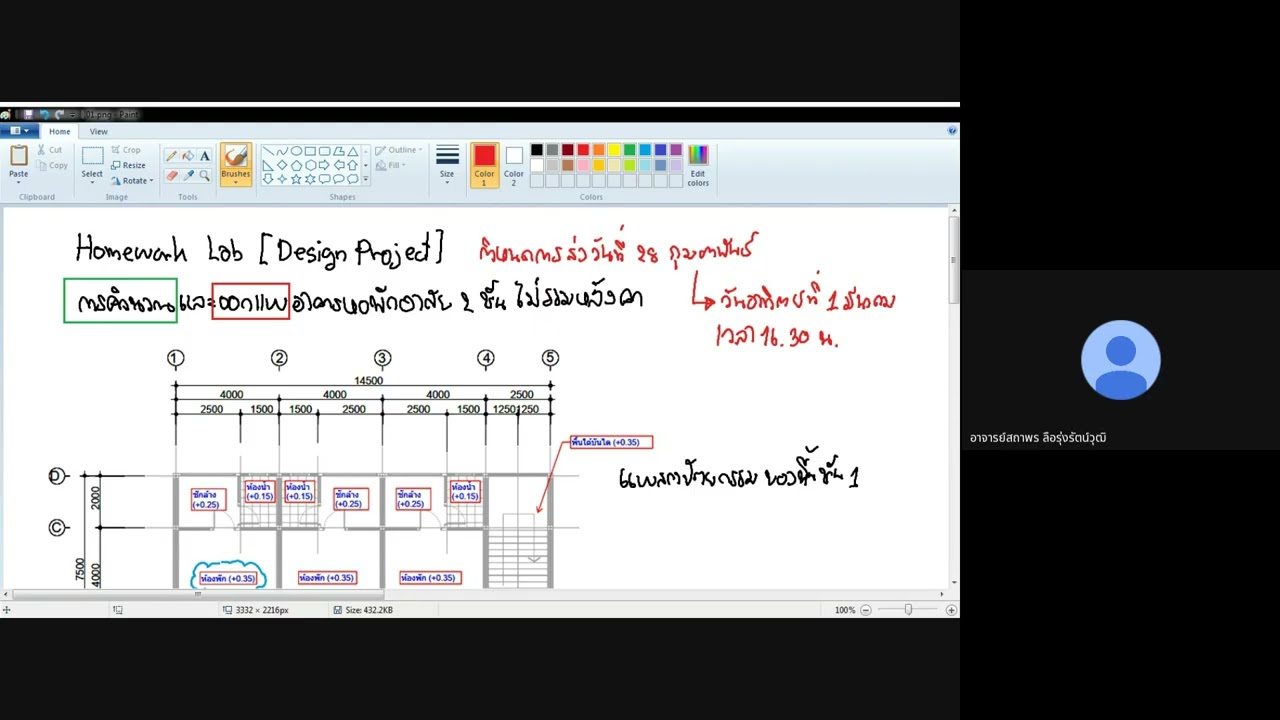
Task: Click the Redo arrow in title bar
Action: pos(59,115)
